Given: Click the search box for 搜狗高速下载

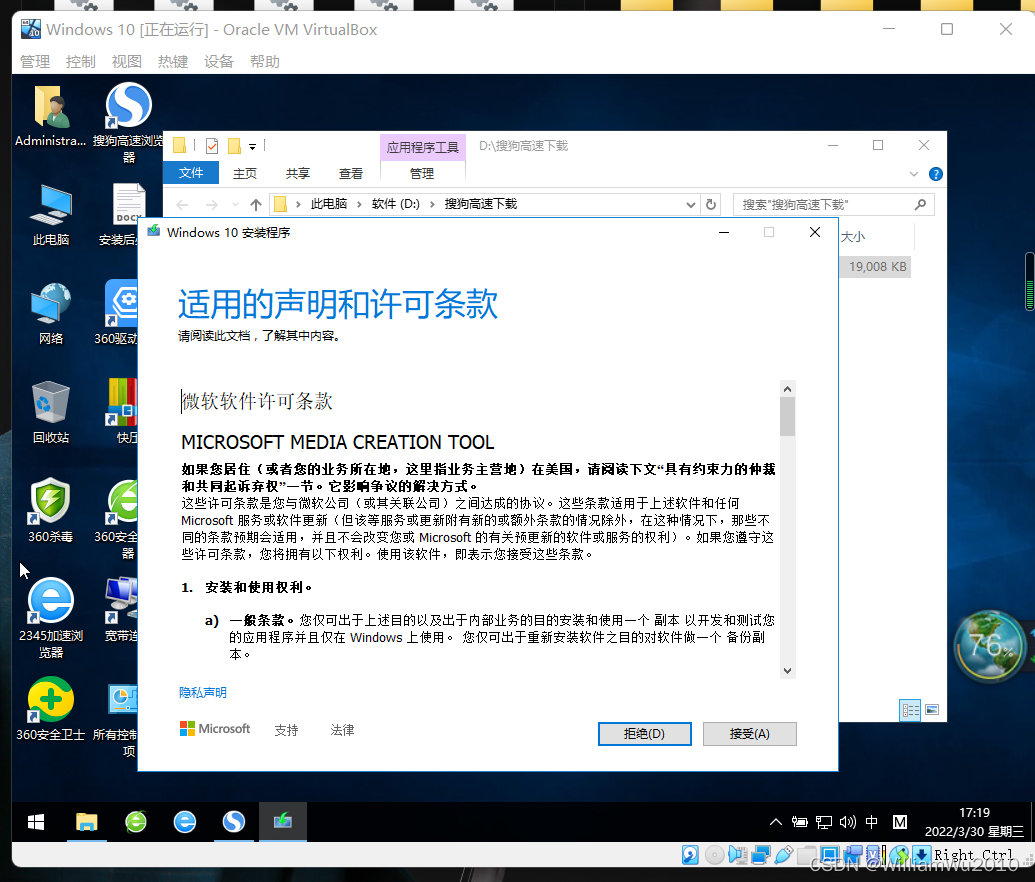Looking at the screenshot, I should [x=834, y=205].
